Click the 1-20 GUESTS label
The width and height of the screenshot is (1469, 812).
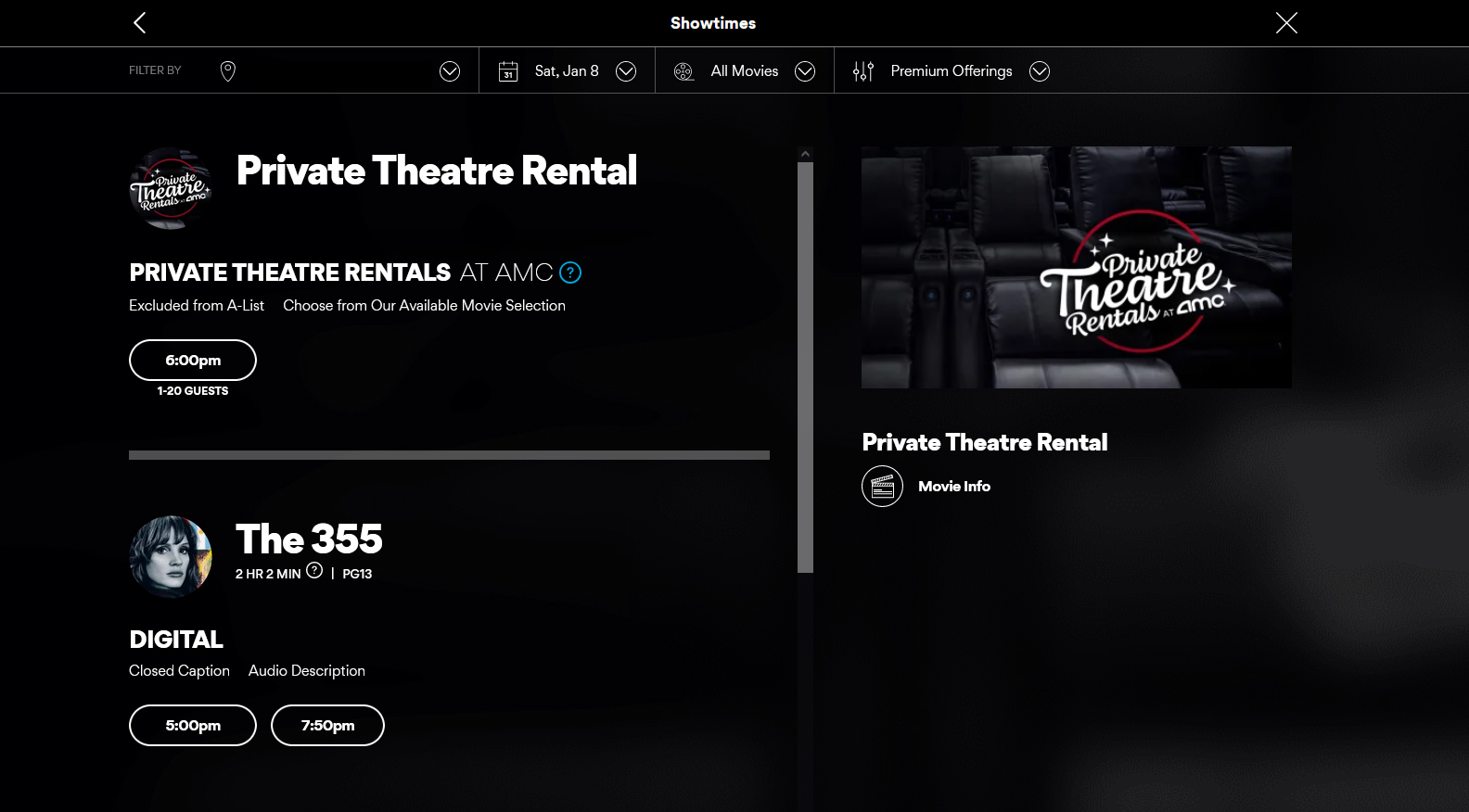(193, 391)
